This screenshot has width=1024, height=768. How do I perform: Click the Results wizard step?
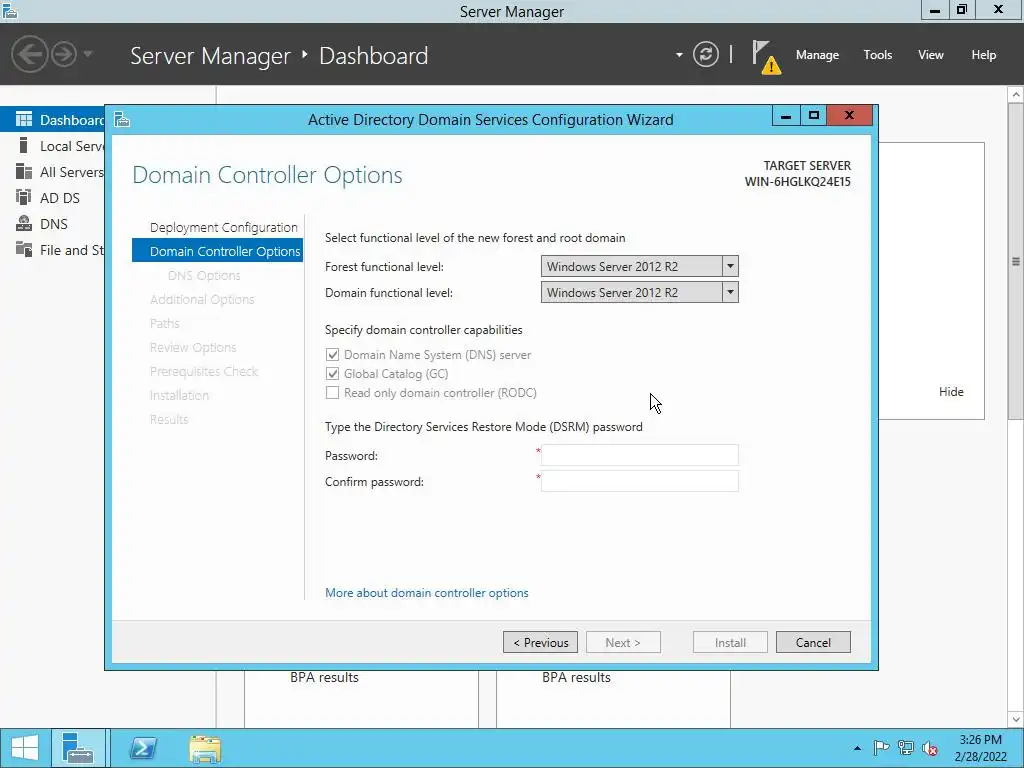[x=168, y=419]
